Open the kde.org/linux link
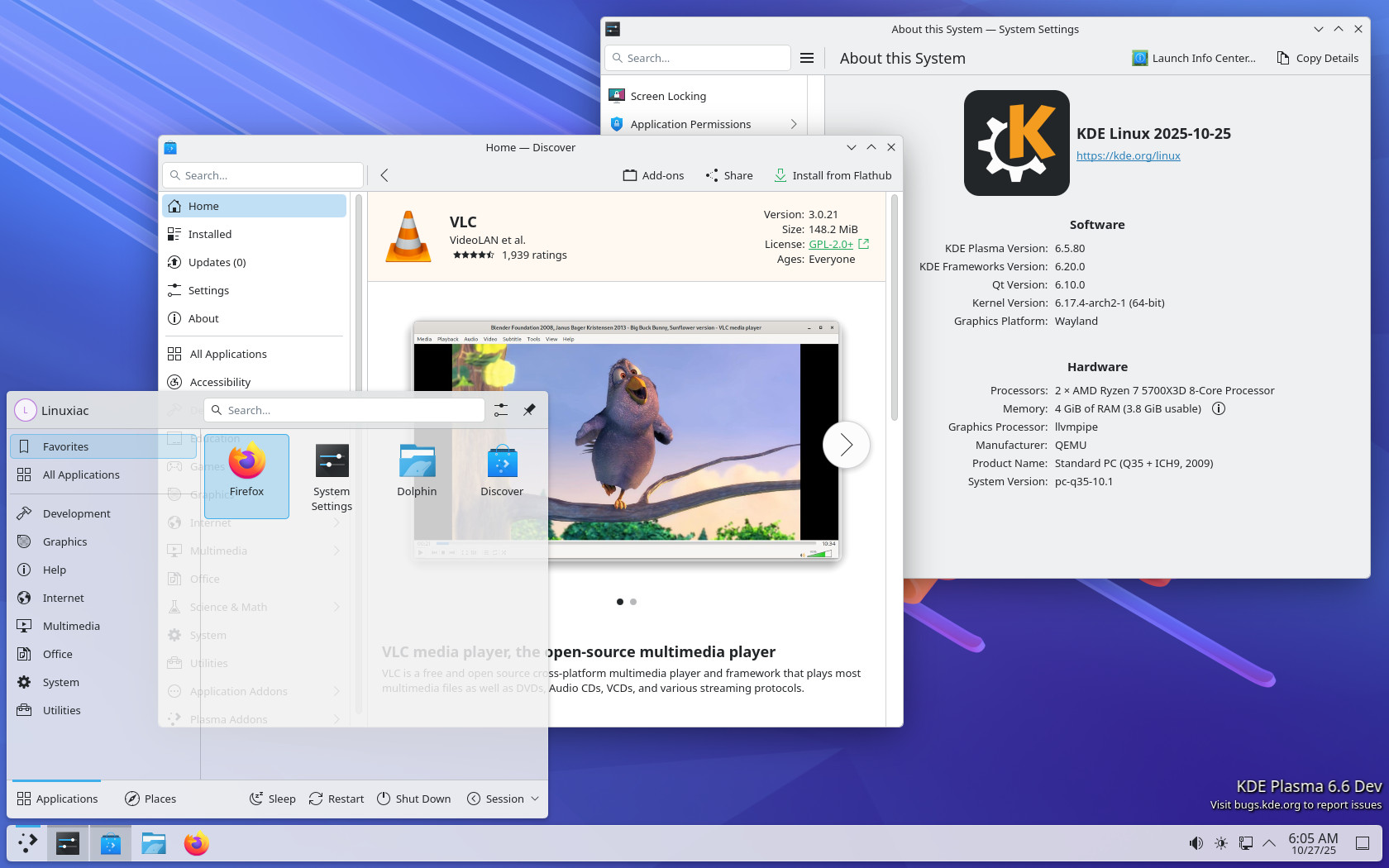Screen dimensions: 1389x868 pos(1128,155)
